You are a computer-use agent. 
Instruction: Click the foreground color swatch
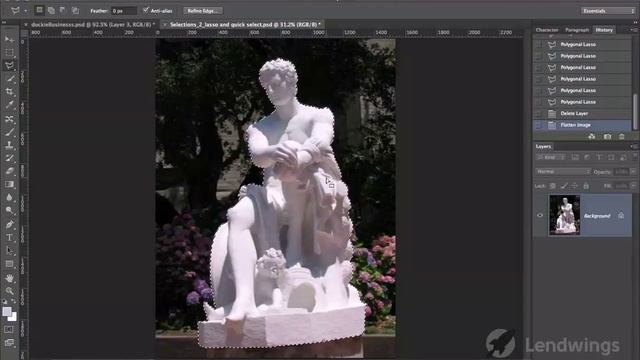point(7,311)
